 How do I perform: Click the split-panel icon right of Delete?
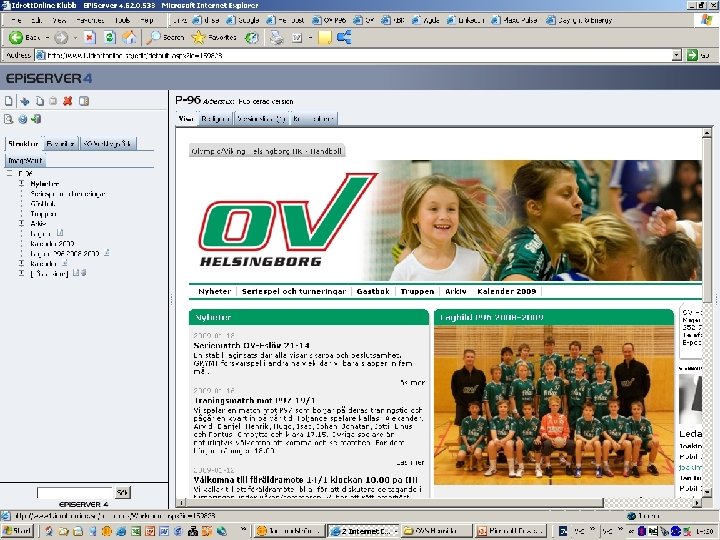(x=84, y=101)
